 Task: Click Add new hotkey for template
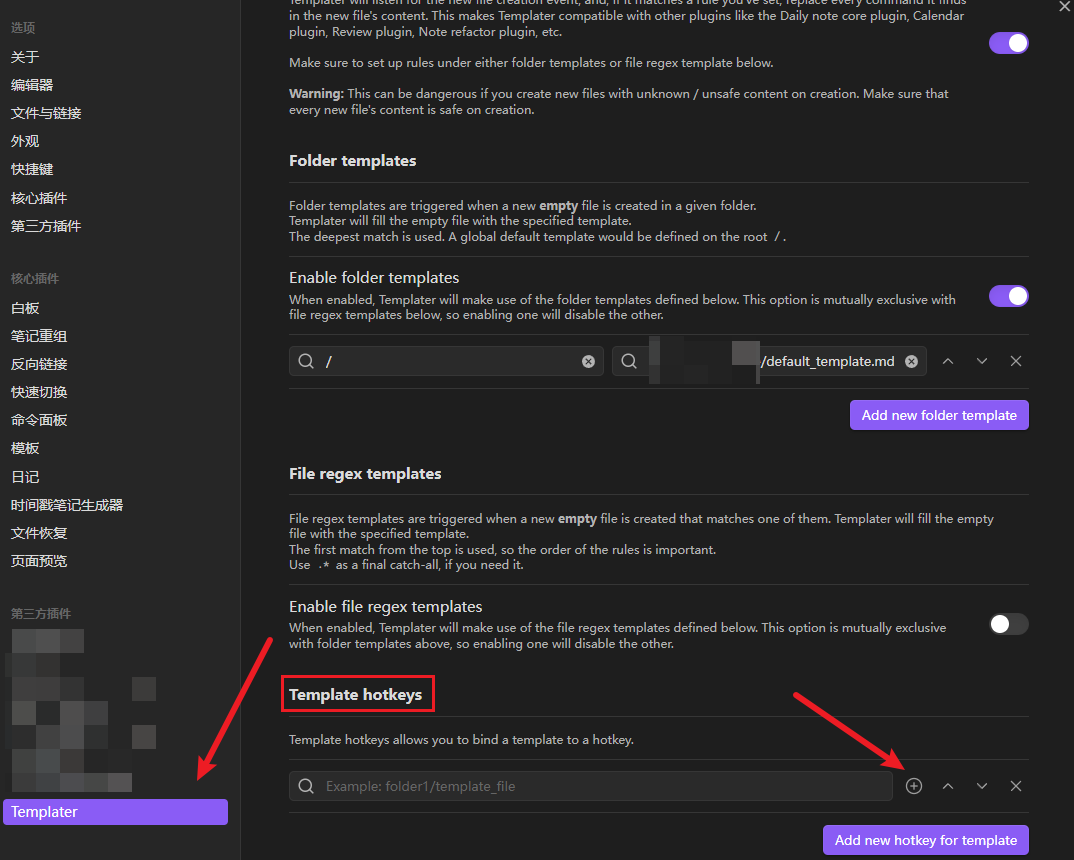(925, 840)
